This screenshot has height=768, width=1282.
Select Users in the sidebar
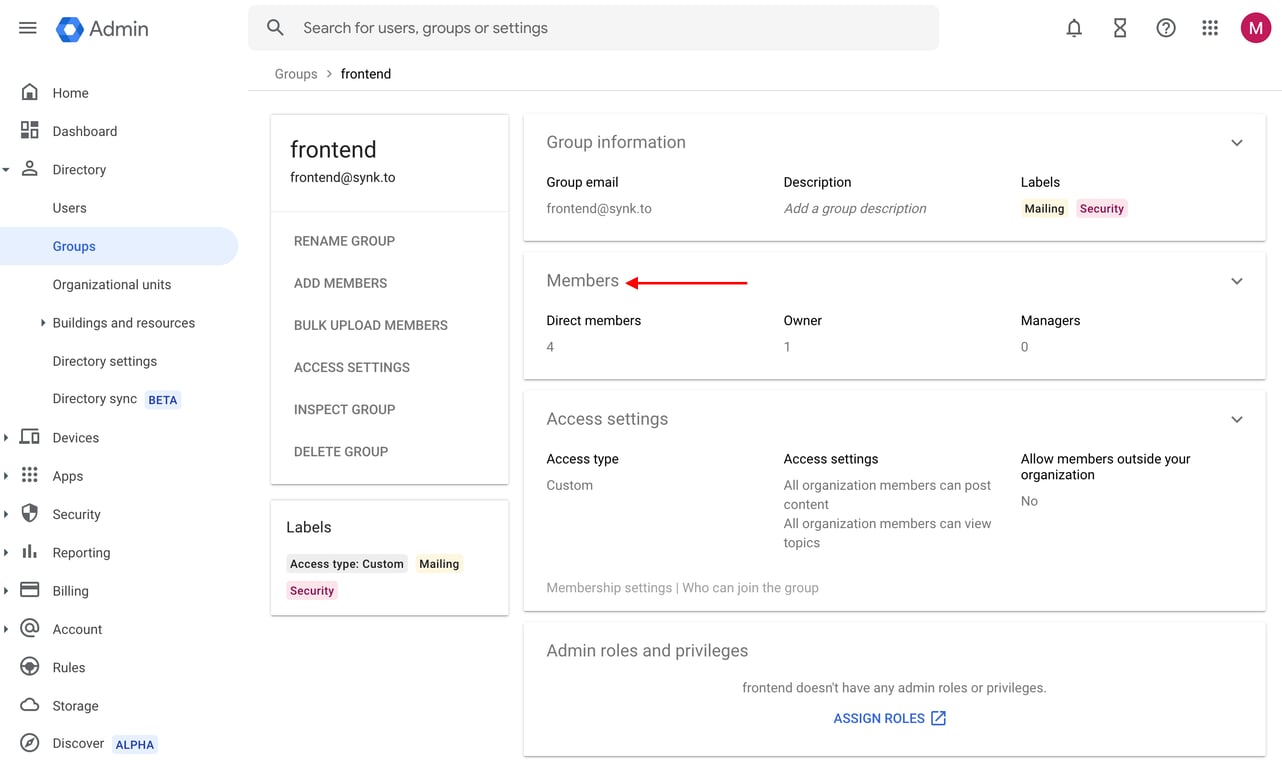point(70,208)
